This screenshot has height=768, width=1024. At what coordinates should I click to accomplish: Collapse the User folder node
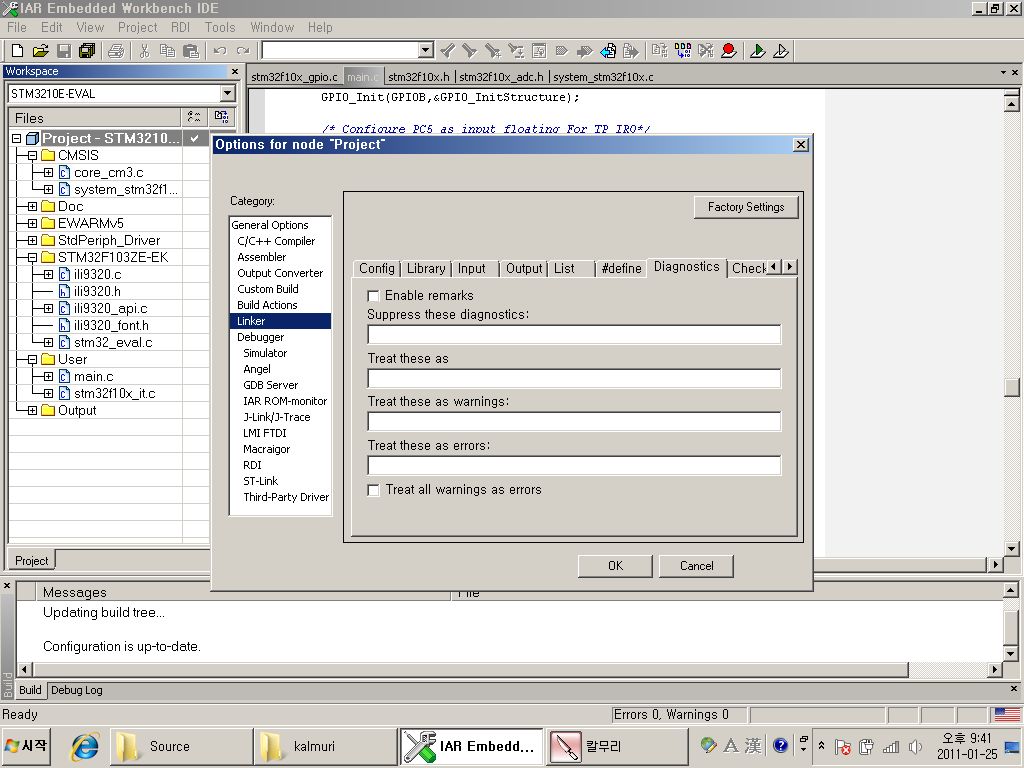tap(32, 359)
